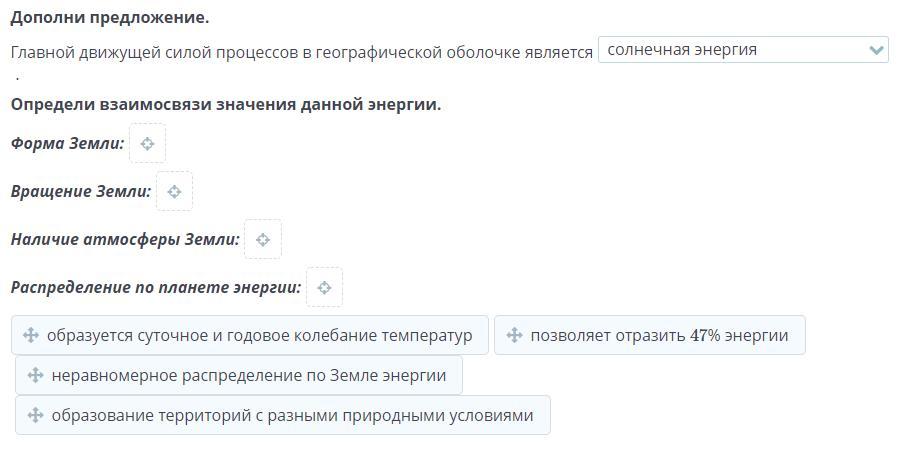This screenshot has width=903, height=456.
Task: Click the "Форма Земли:" label
Action: [67, 143]
